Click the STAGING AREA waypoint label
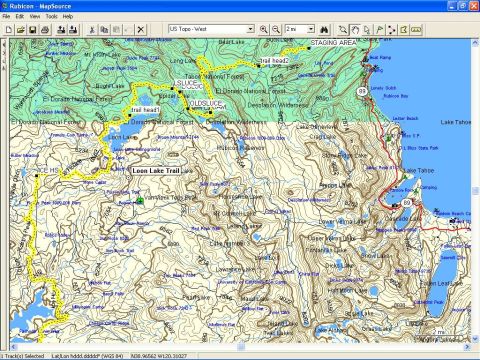 [x=333, y=43]
